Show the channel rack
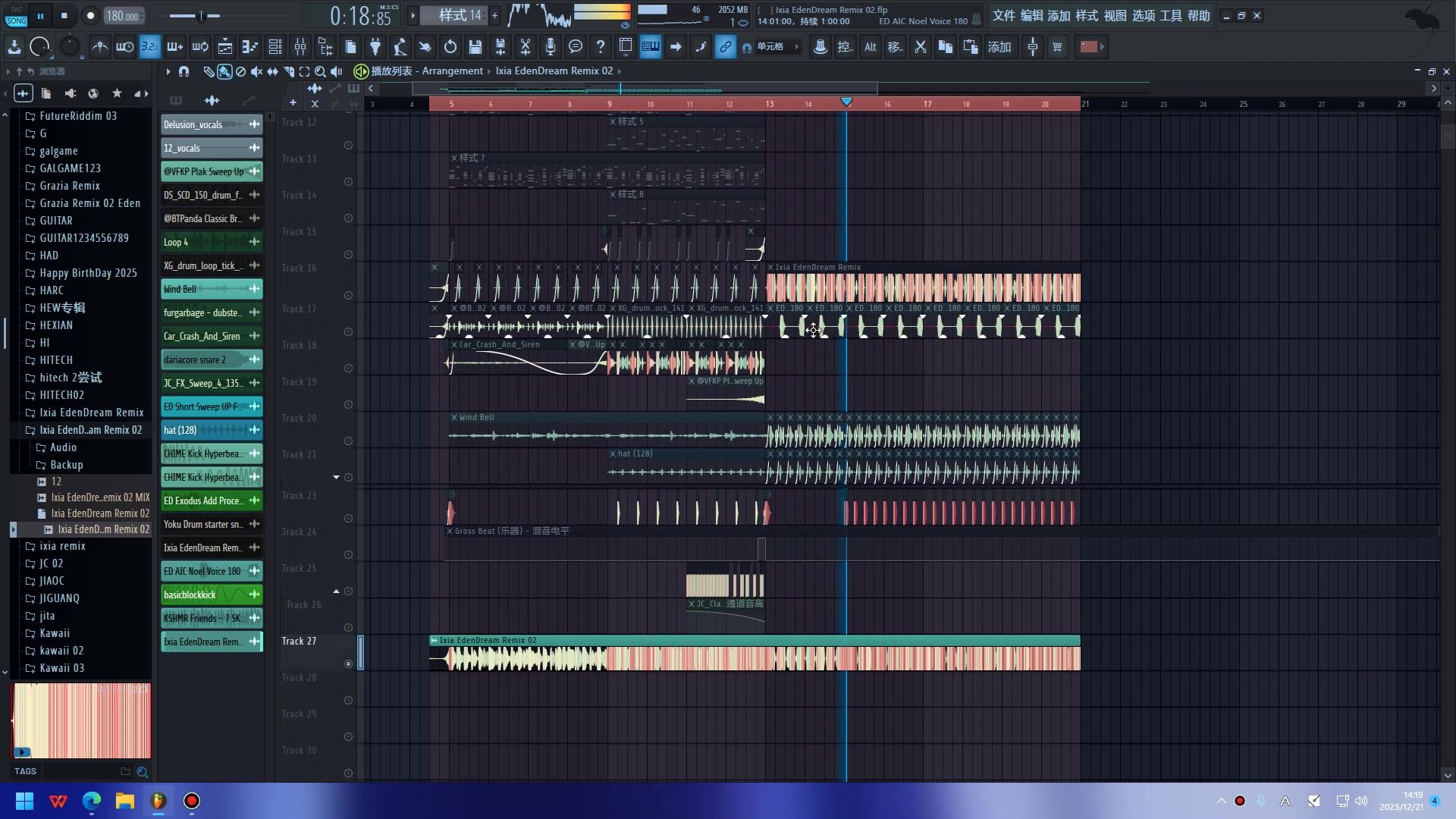The image size is (1456, 819). 275,47
